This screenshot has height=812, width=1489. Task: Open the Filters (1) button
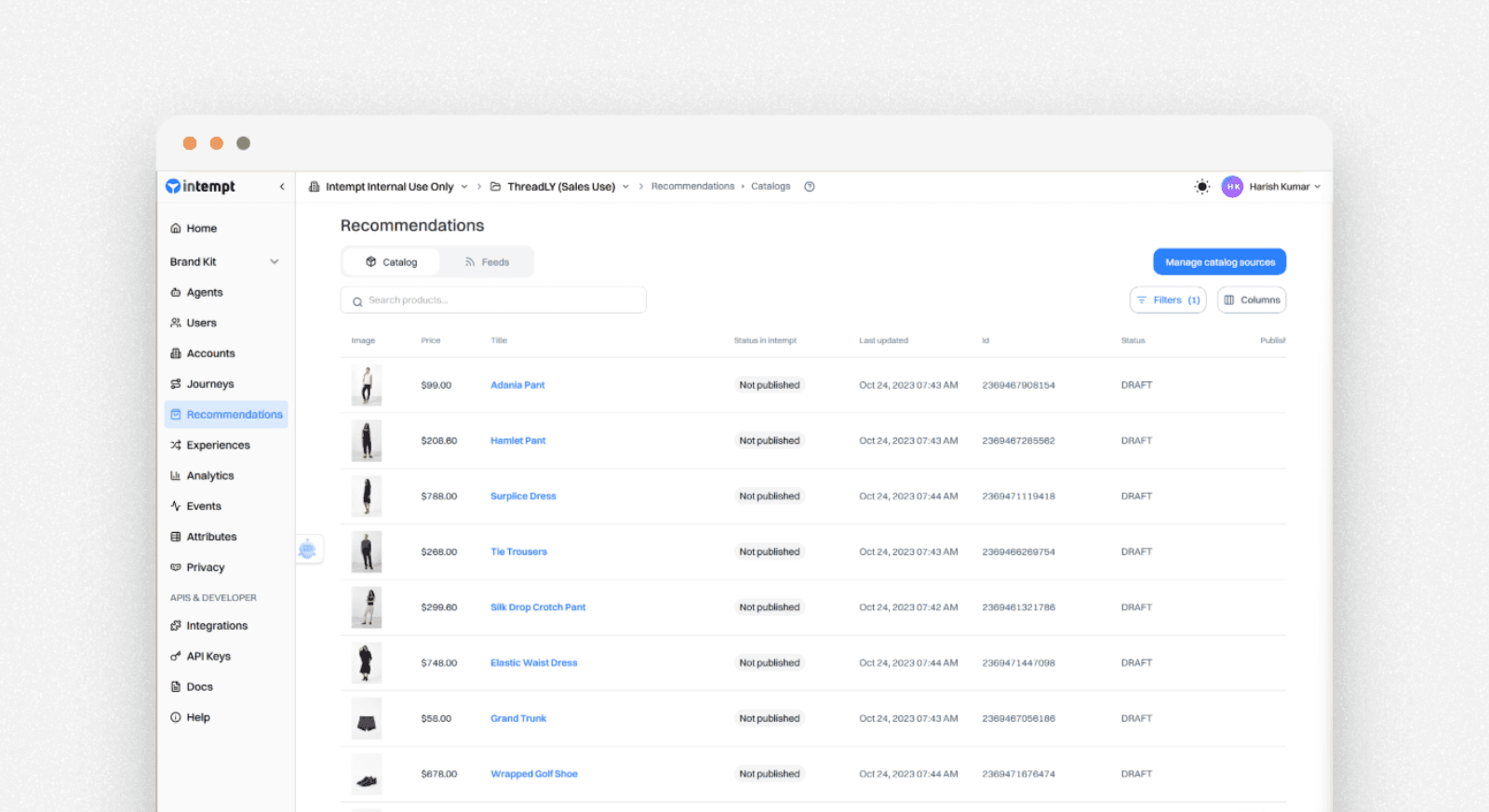[1168, 300]
